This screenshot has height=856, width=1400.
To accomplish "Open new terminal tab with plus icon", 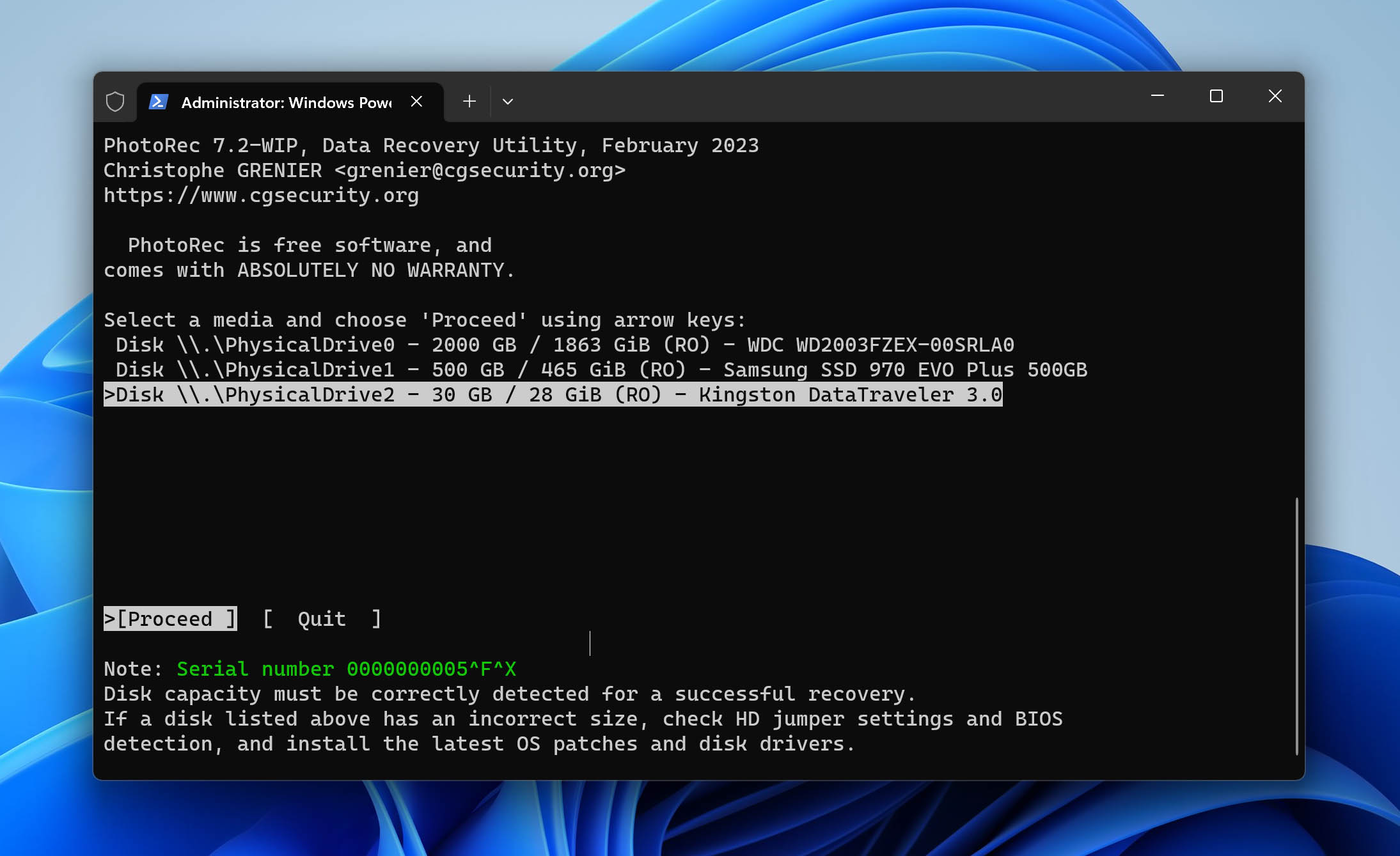I will coord(467,101).
